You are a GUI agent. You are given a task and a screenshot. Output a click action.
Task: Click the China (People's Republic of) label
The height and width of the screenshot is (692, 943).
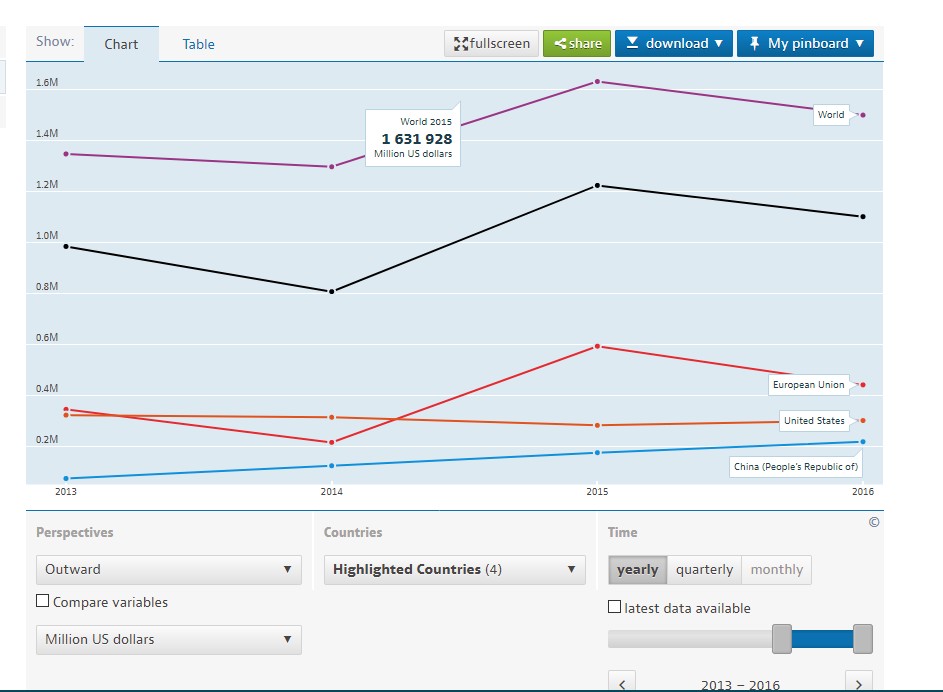click(x=796, y=467)
